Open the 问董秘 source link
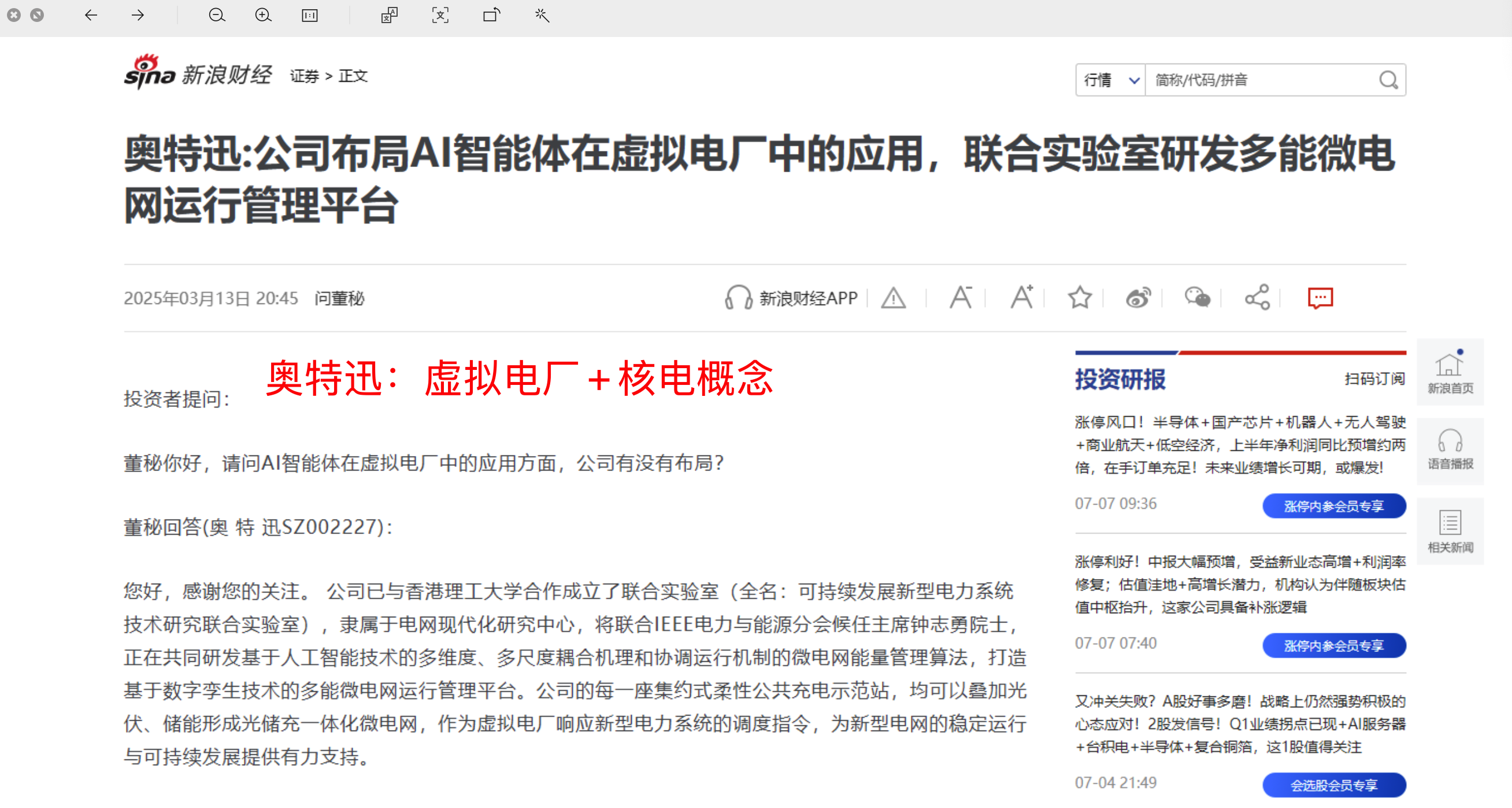Image resolution: width=1512 pixels, height=808 pixels. (339, 298)
